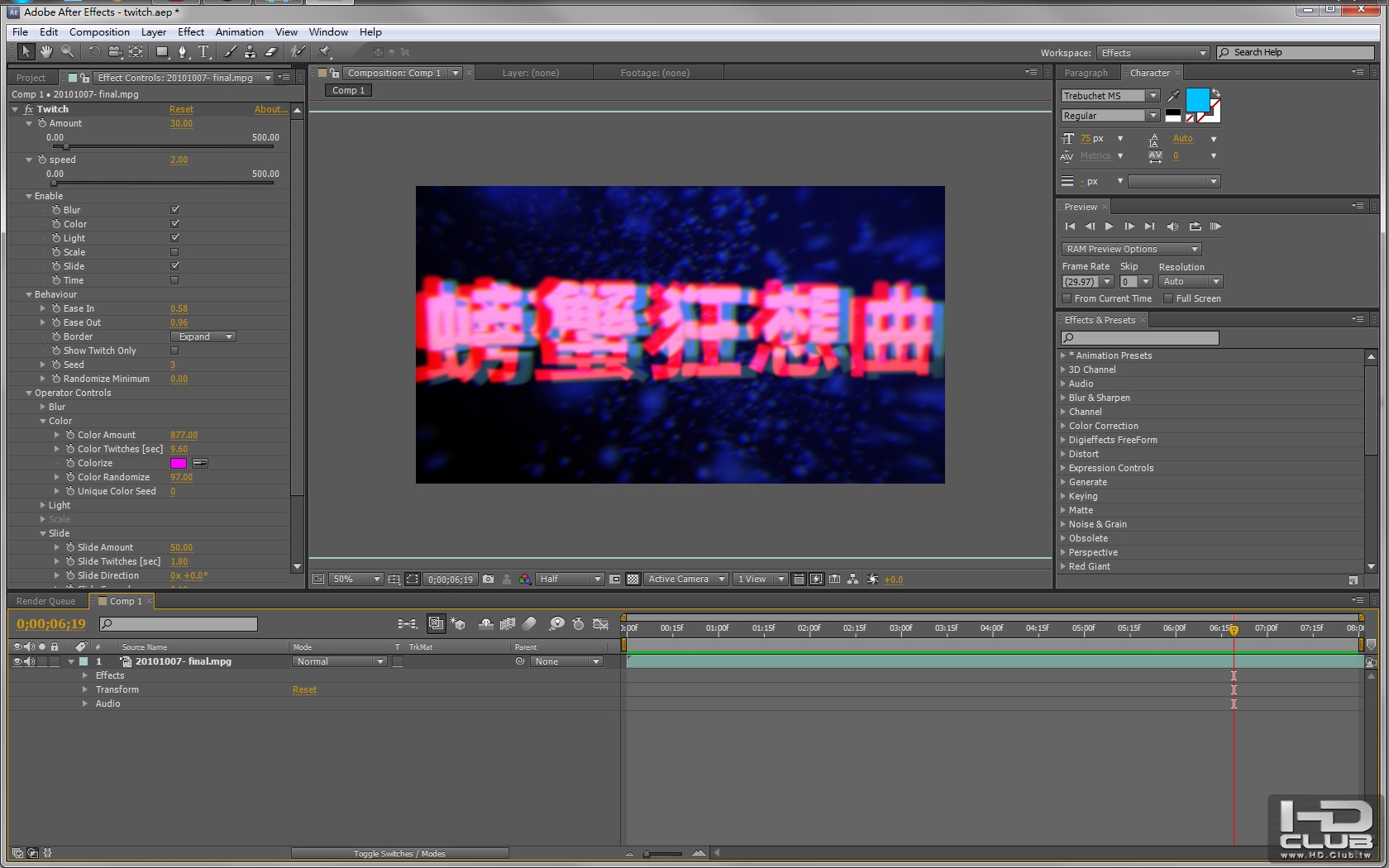
Task: Check the Time enable checkbox
Action: (x=174, y=280)
